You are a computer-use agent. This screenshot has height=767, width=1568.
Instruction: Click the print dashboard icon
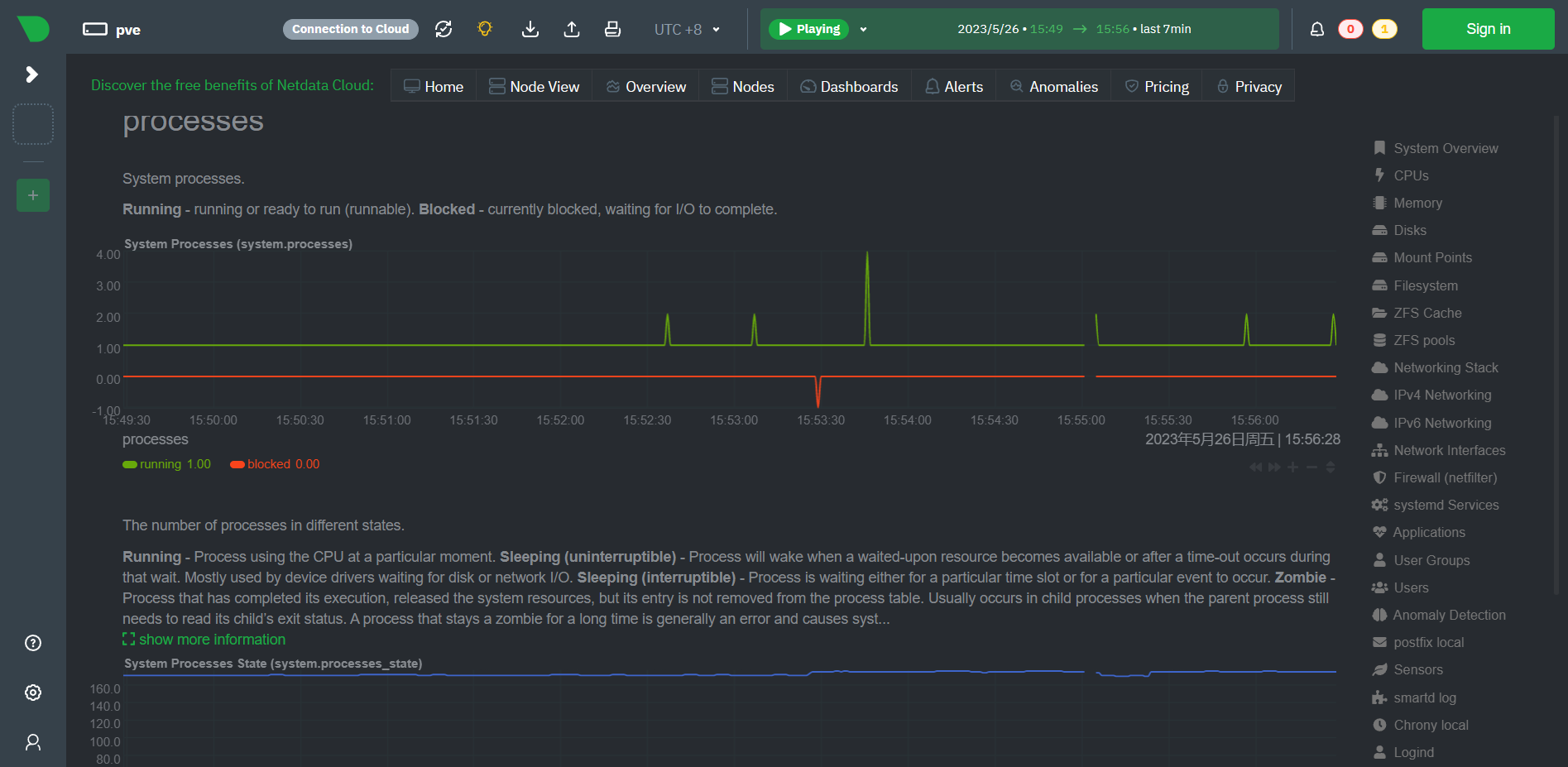pyautogui.click(x=612, y=29)
